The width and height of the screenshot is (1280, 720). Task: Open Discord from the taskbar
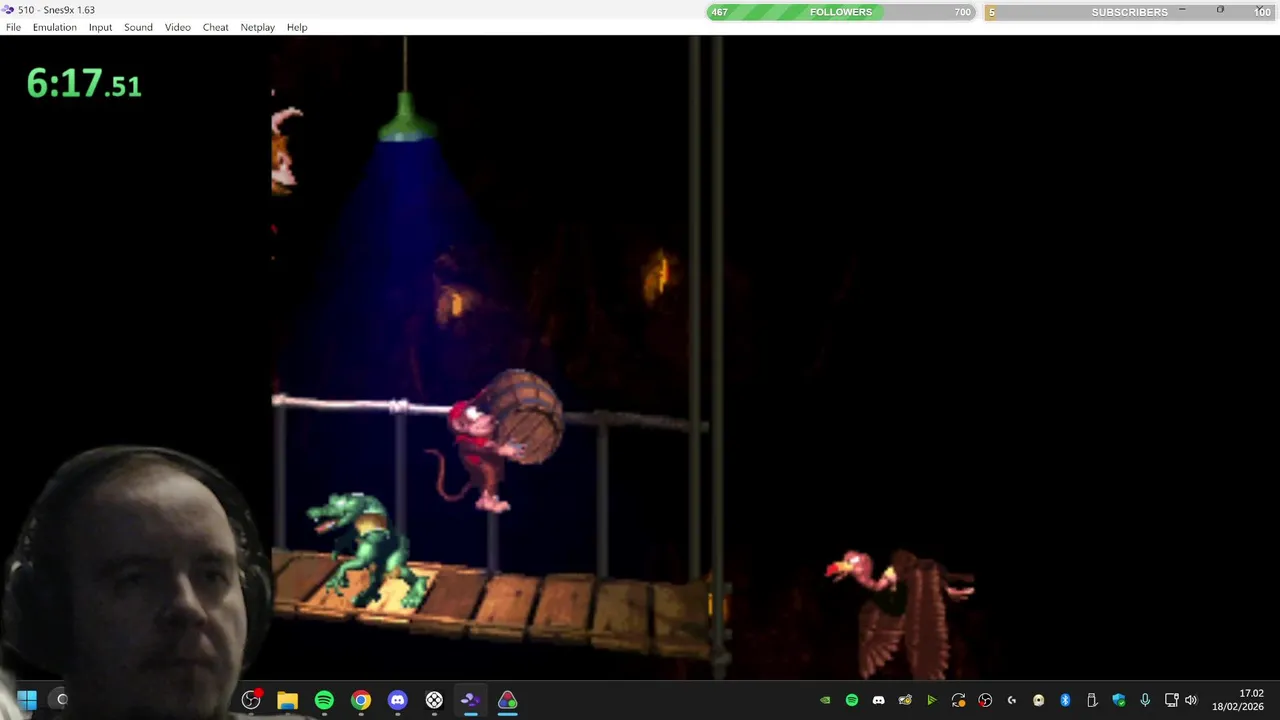tap(397, 700)
